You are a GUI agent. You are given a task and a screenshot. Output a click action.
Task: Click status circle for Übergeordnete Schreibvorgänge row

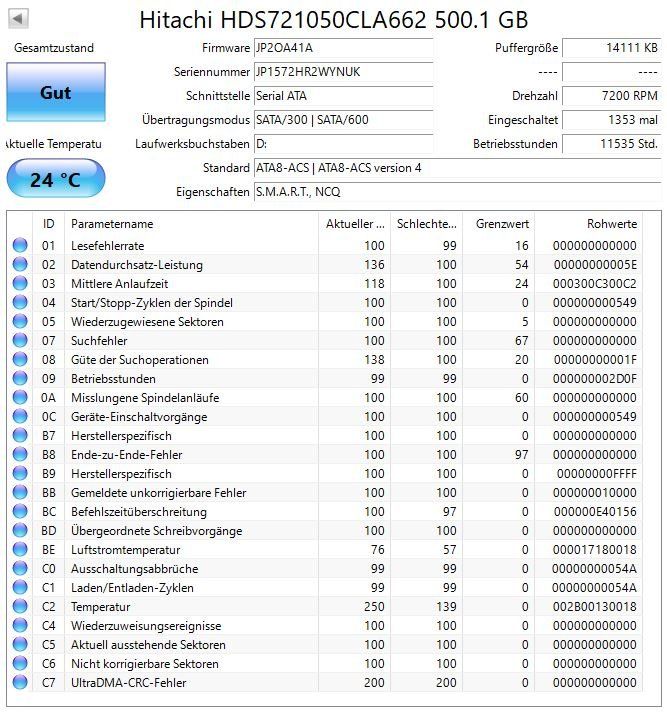20,531
